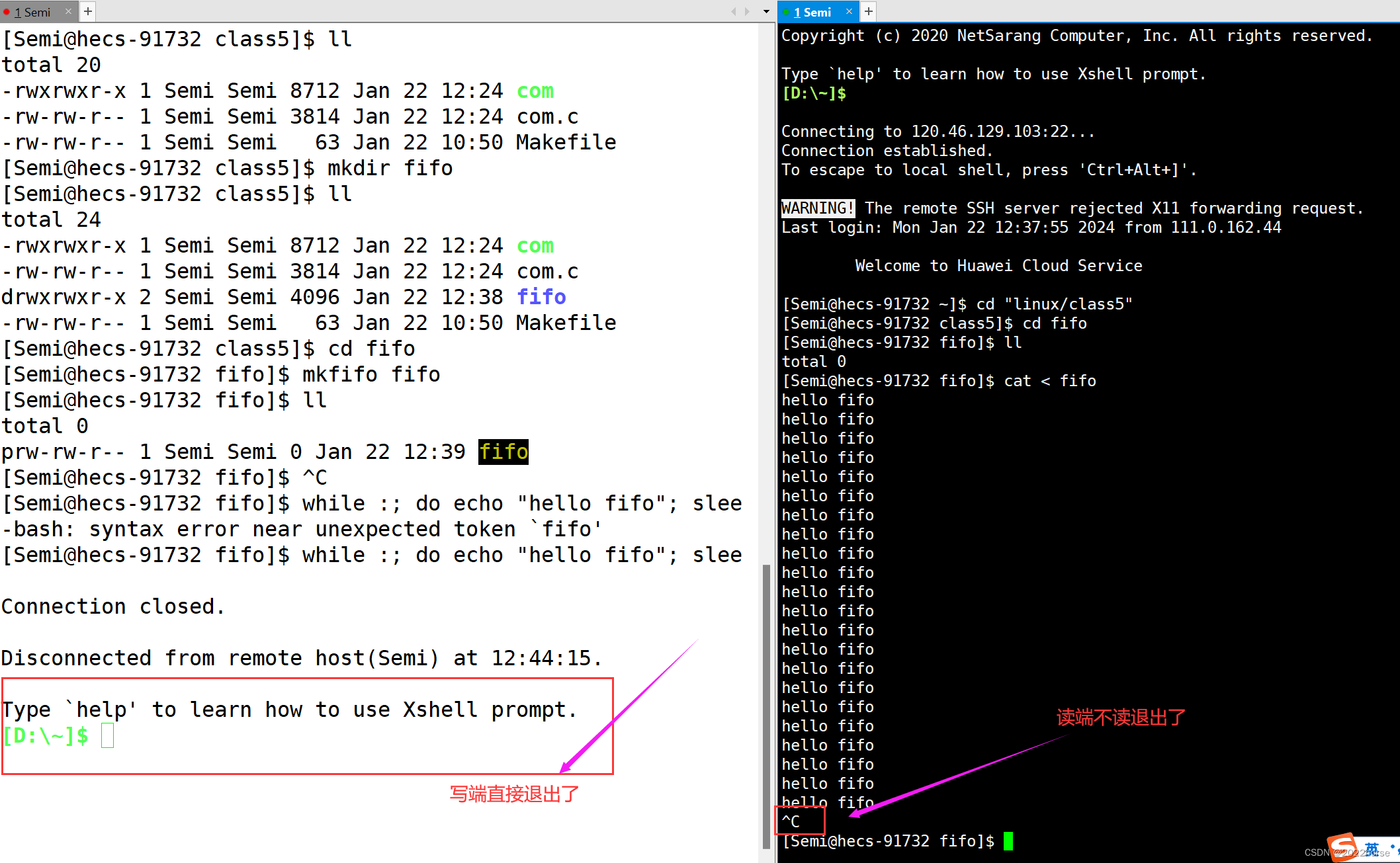The height and width of the screenshot is (863, 1400).
Task: Click the left pane's vertical scrollbar thumb
Action: tap(766, 706)
